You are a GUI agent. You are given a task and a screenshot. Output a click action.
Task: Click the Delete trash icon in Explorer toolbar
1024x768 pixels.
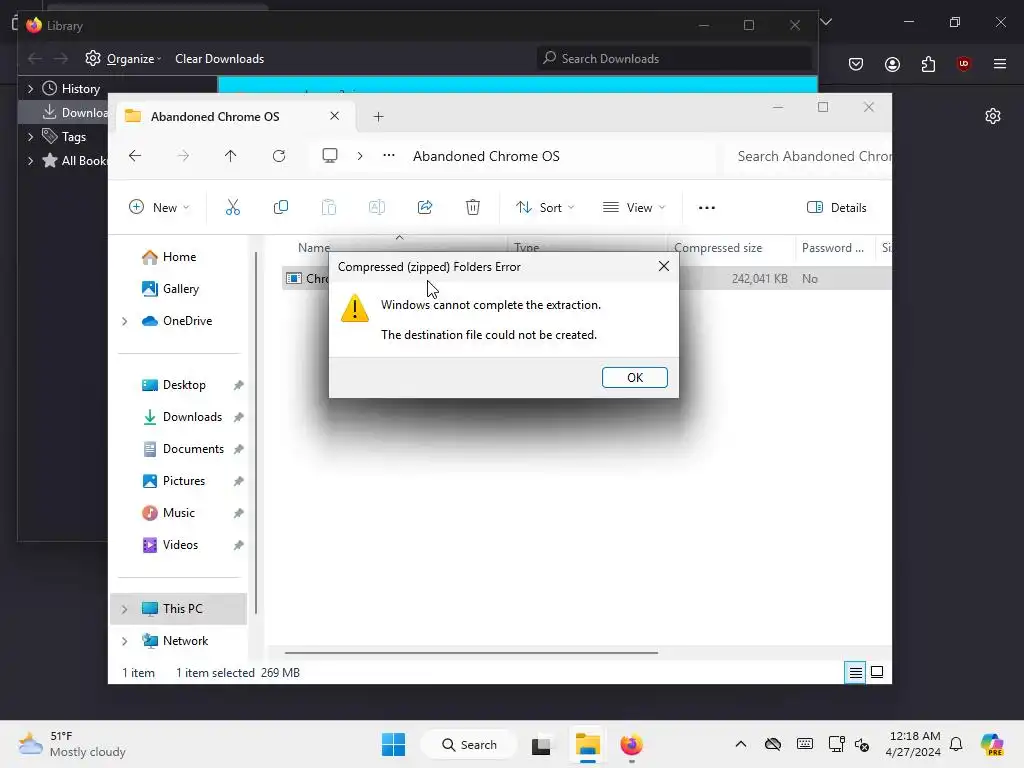pyautogui.click(x=473, y=208)
